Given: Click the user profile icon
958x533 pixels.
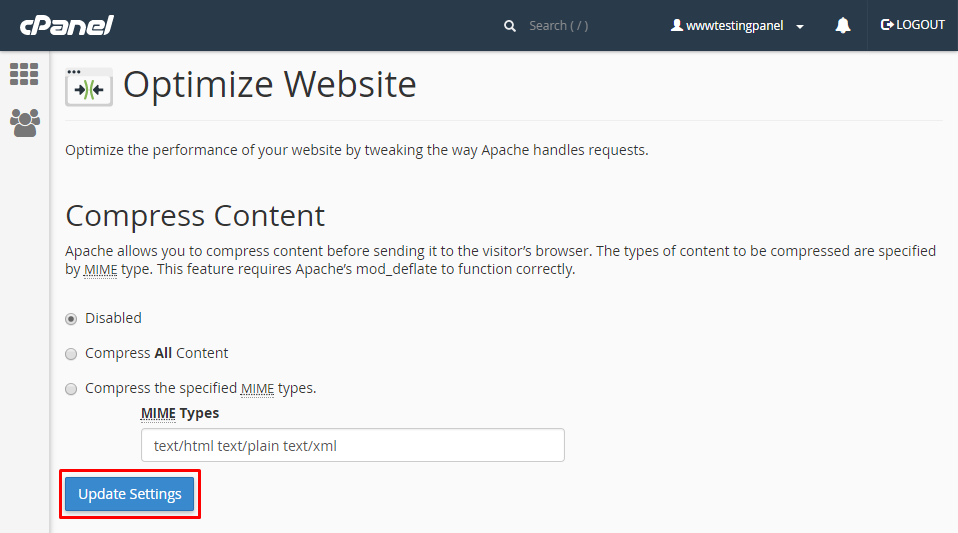Looking at the screenshot, I should 677,26.
